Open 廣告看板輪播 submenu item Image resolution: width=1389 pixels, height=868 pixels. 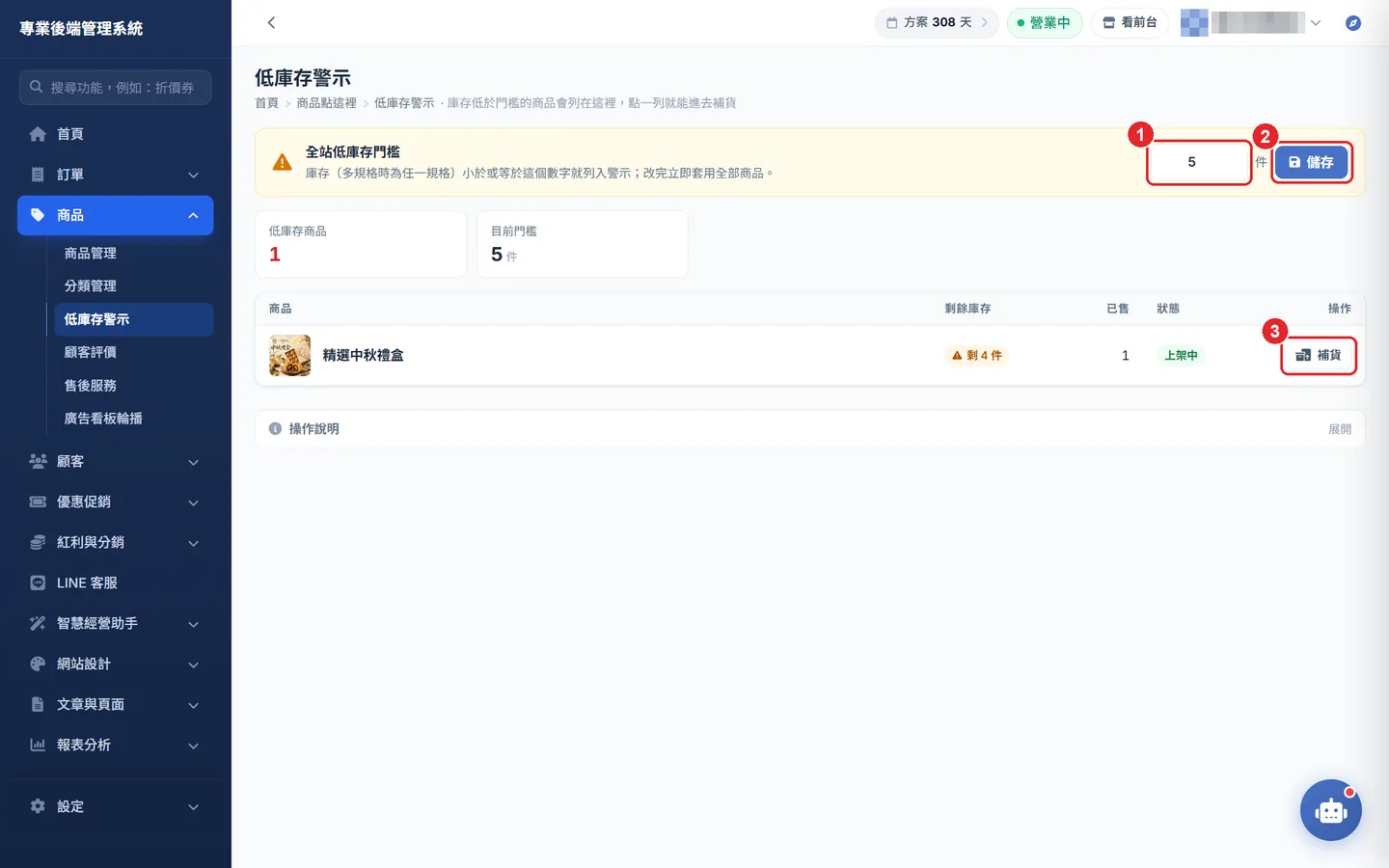point(134,419)
